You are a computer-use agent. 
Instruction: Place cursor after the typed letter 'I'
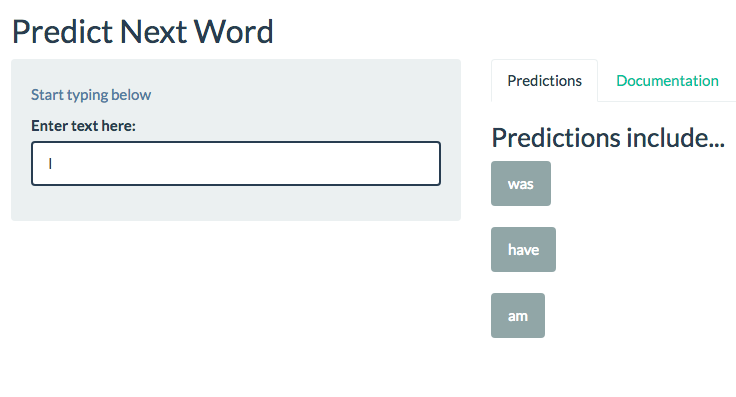[53, 163]
